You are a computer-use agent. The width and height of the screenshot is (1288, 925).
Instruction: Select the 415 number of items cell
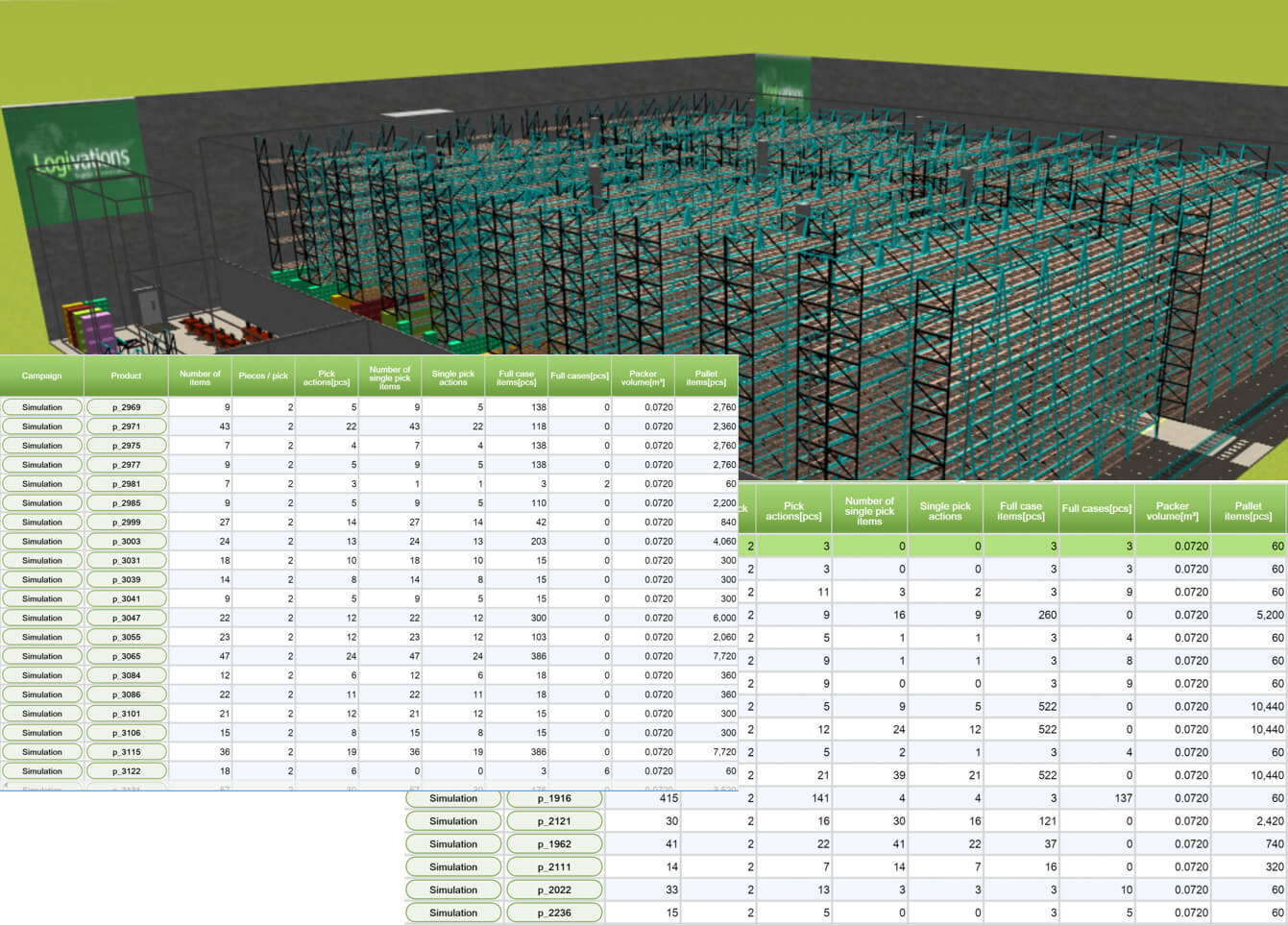tap(643, 798)
